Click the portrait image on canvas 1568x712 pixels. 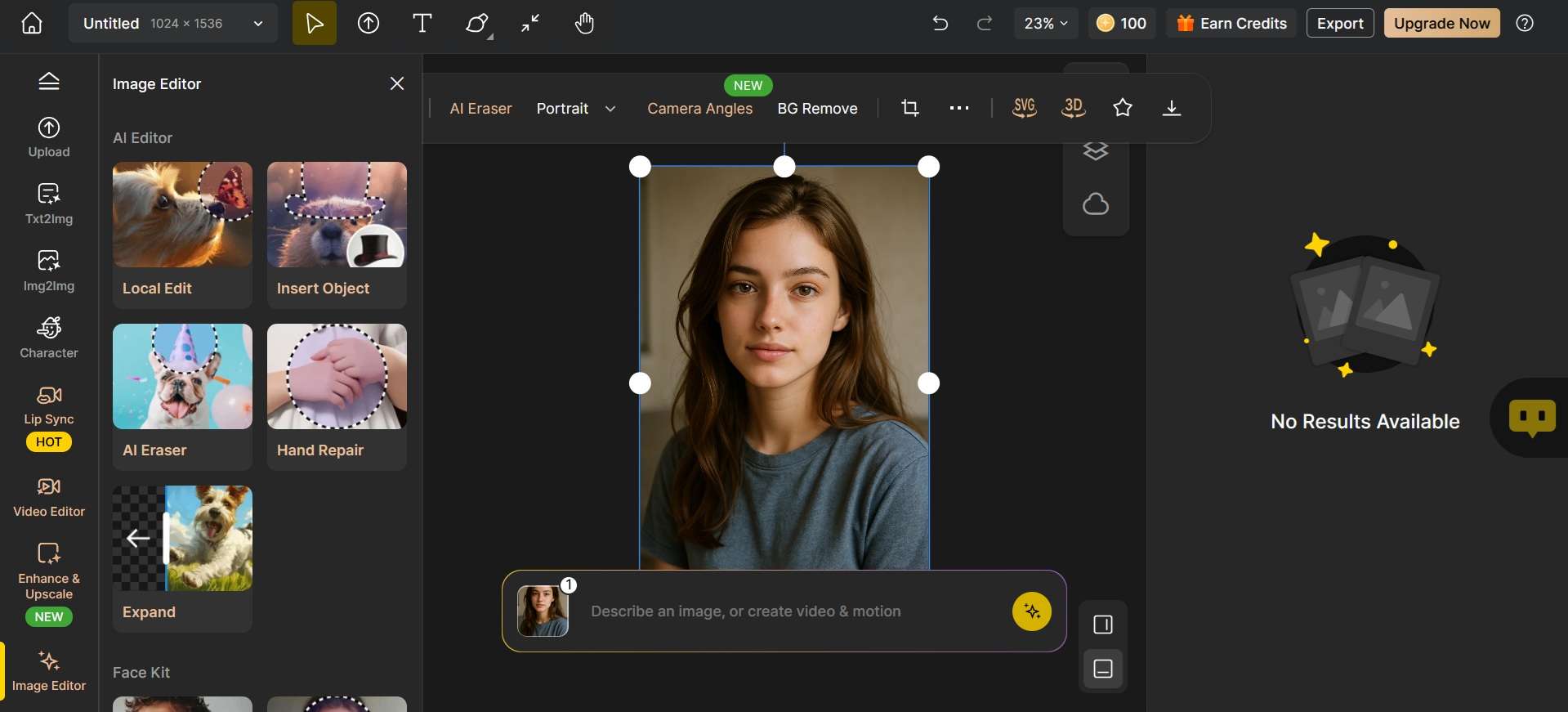[784, 368]
